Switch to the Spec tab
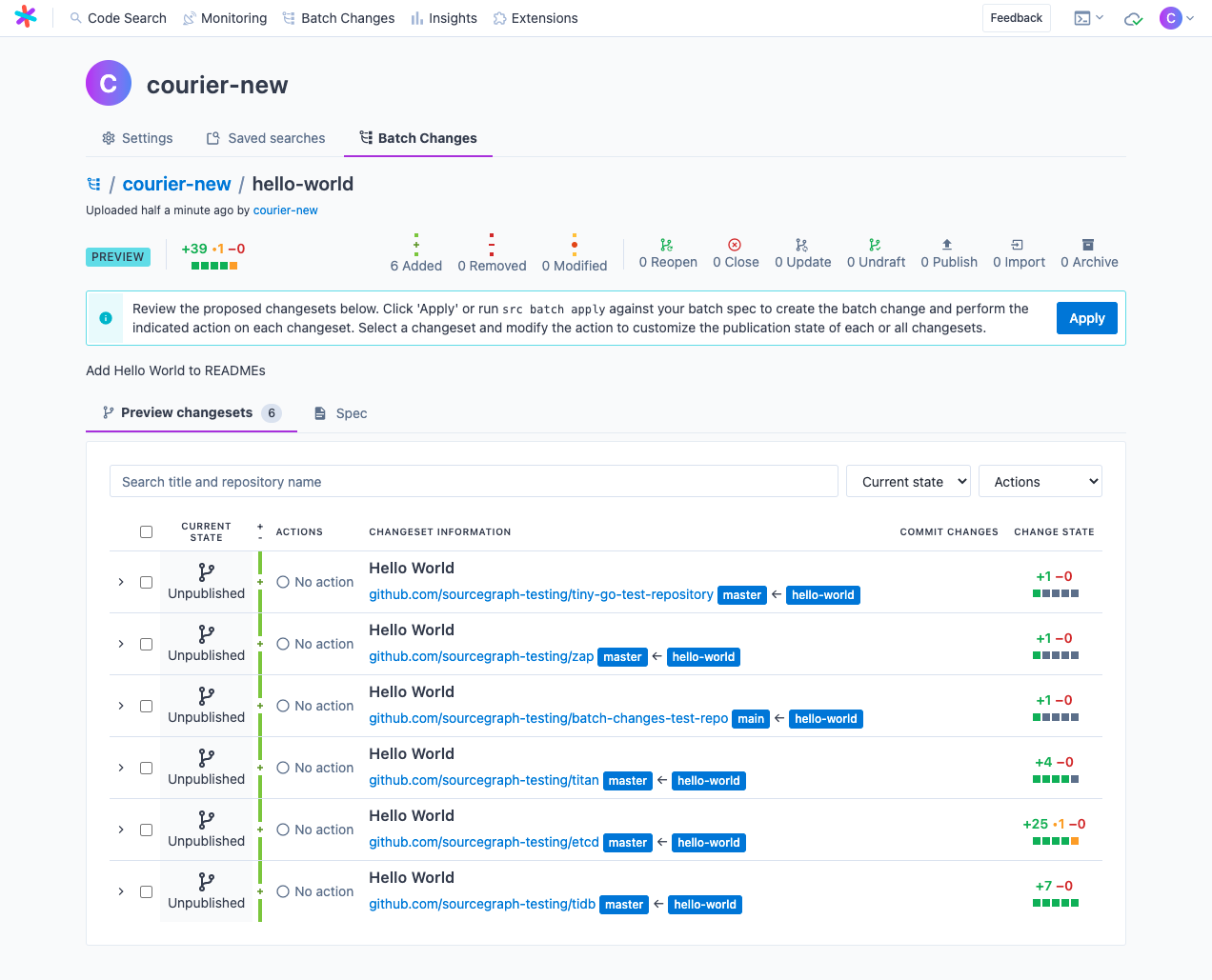Viewport: 1212px width, 980px height. [341, 413]
